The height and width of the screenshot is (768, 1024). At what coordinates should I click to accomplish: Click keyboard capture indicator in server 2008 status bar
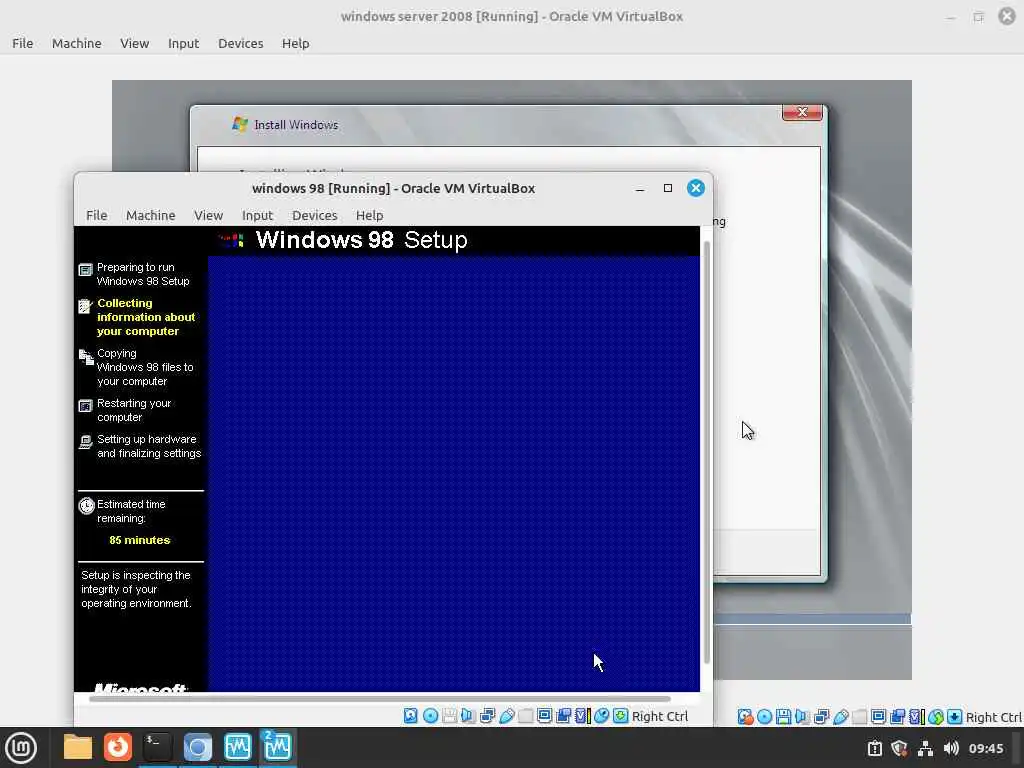coord(955,717)
